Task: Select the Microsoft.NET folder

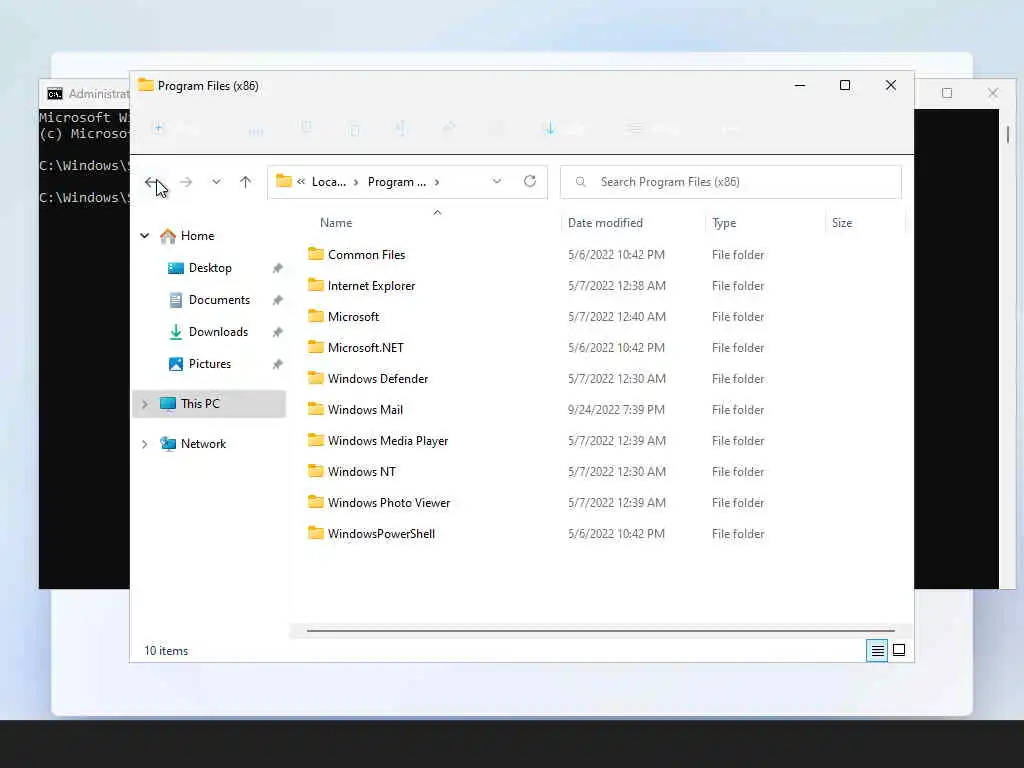Action: click(366, 347)
